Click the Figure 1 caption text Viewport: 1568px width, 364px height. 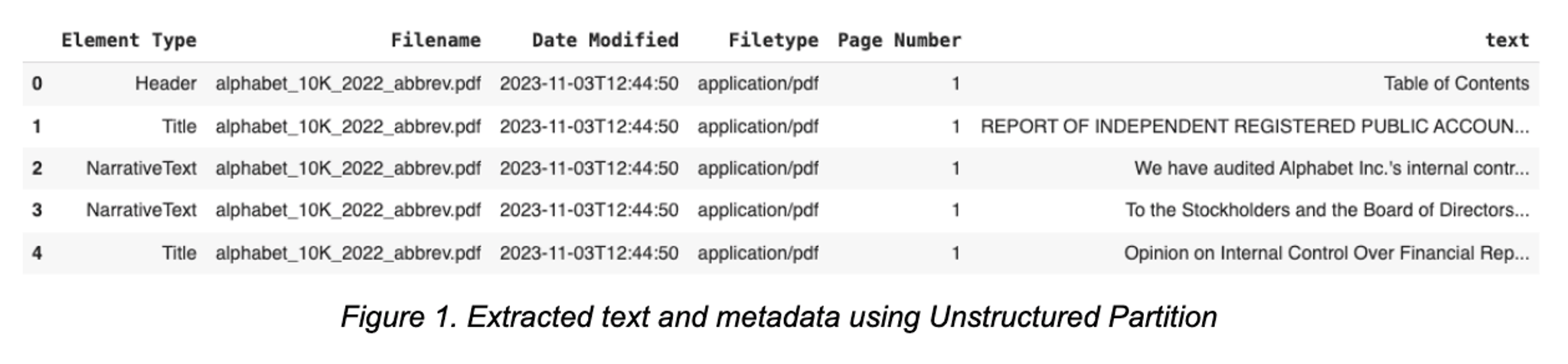pyautogui.click(x=779, y=317)
